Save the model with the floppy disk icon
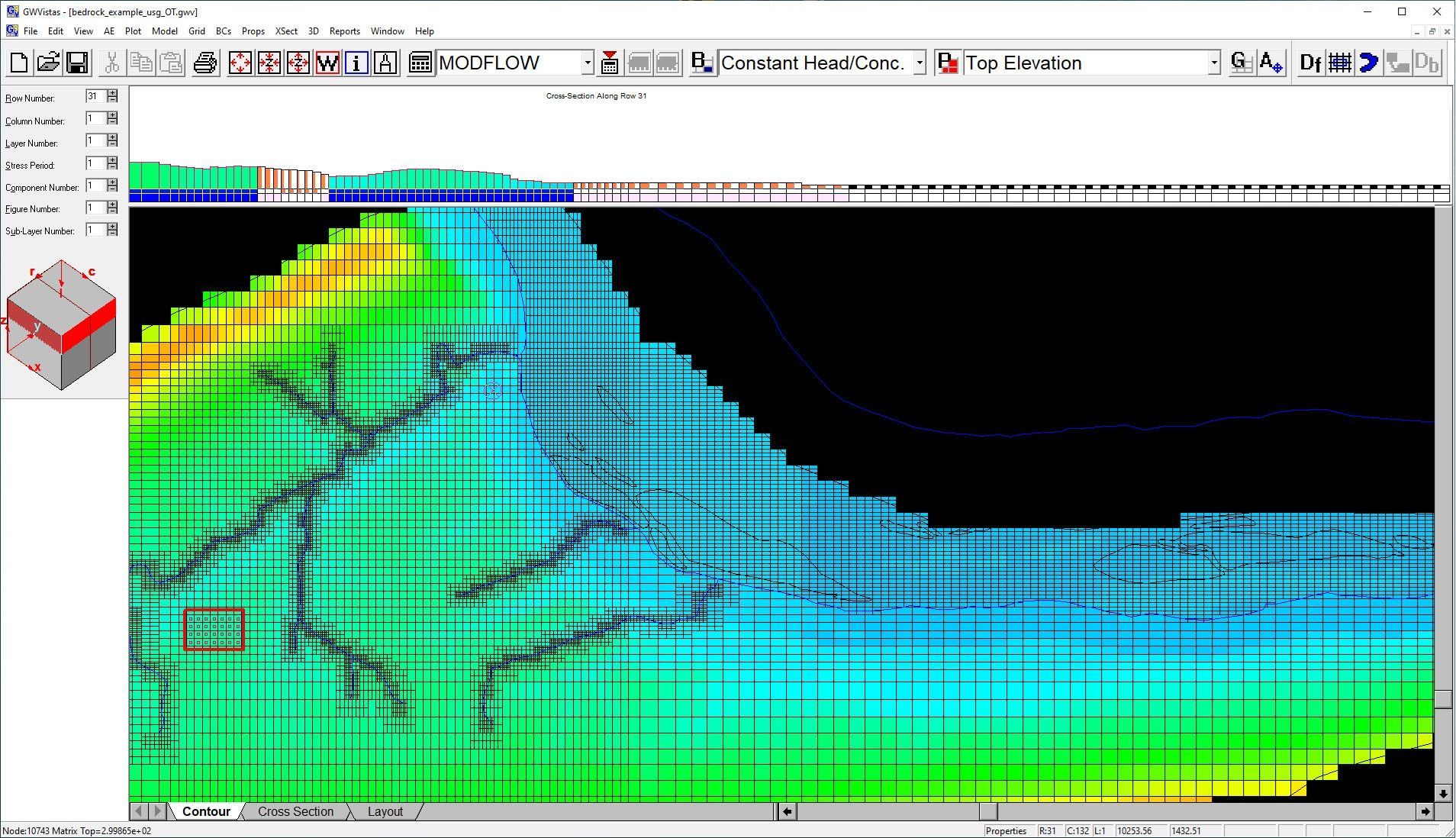The width and height of the screenshot is (1456, 838). point(77,63)
